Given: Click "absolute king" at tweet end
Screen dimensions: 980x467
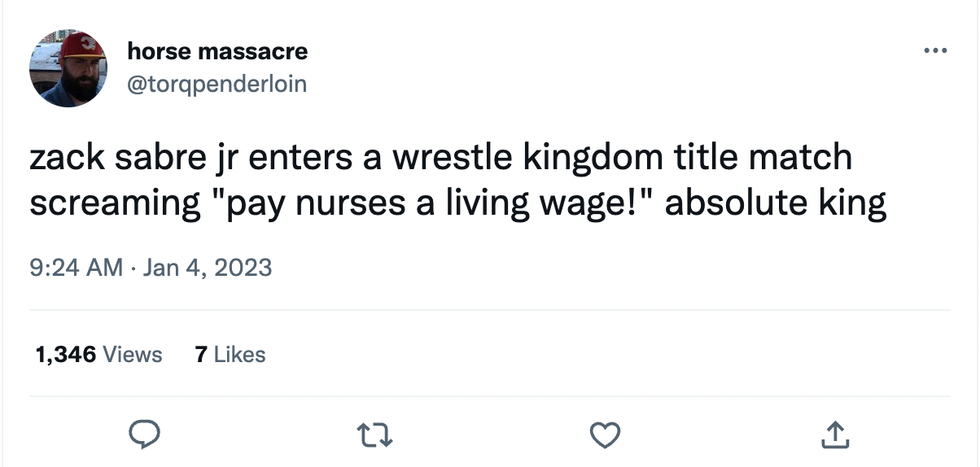Looking at the screenshot, I should pyautogui.click(x=776, y=202).
